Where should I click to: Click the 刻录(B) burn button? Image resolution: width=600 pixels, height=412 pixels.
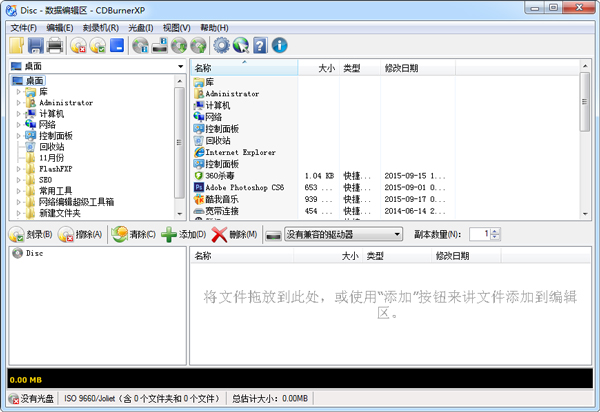pyautogui.click(x=31, y=234)
